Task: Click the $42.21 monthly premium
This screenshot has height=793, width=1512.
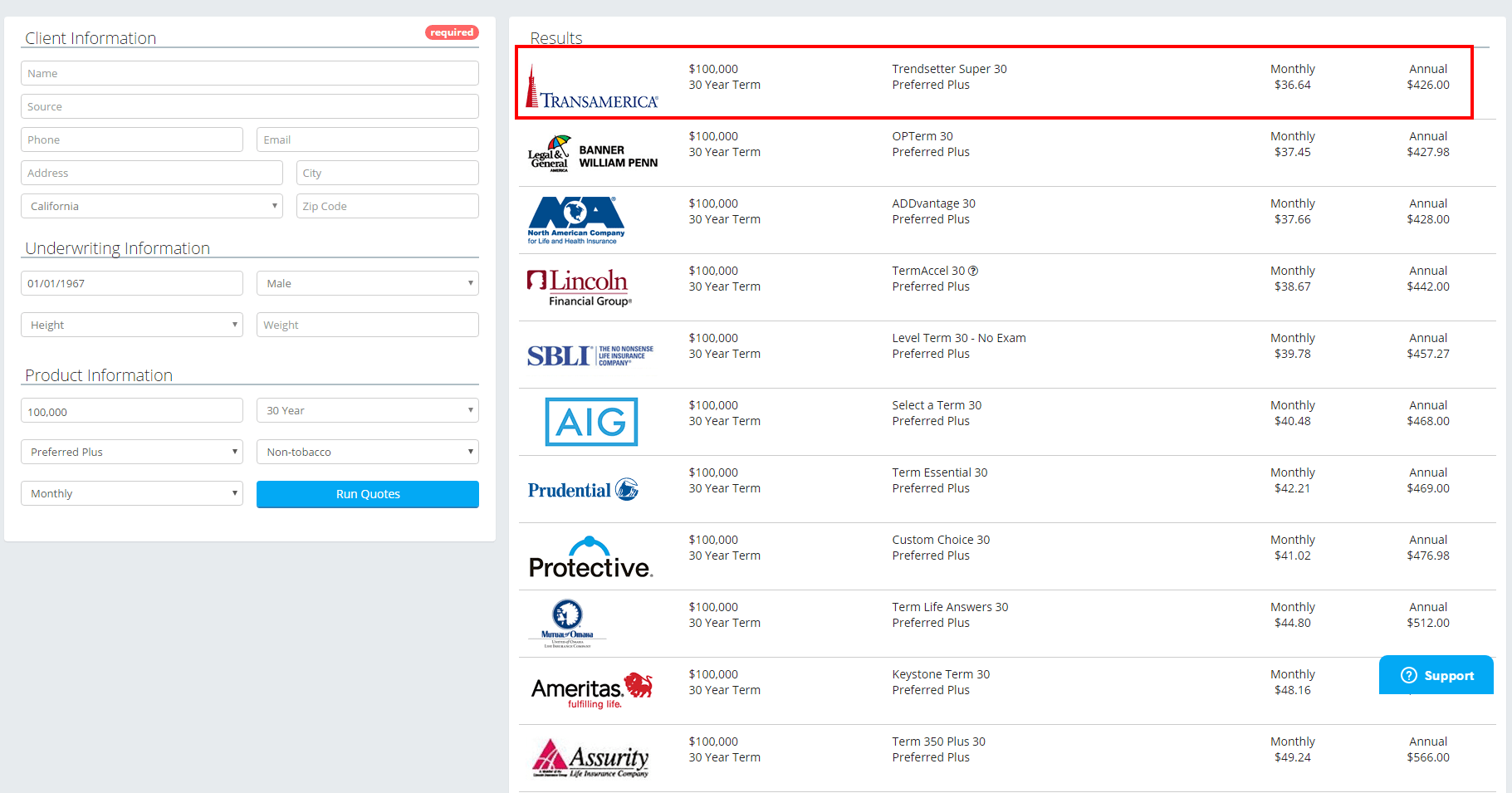Action: tap(1293, 488)
